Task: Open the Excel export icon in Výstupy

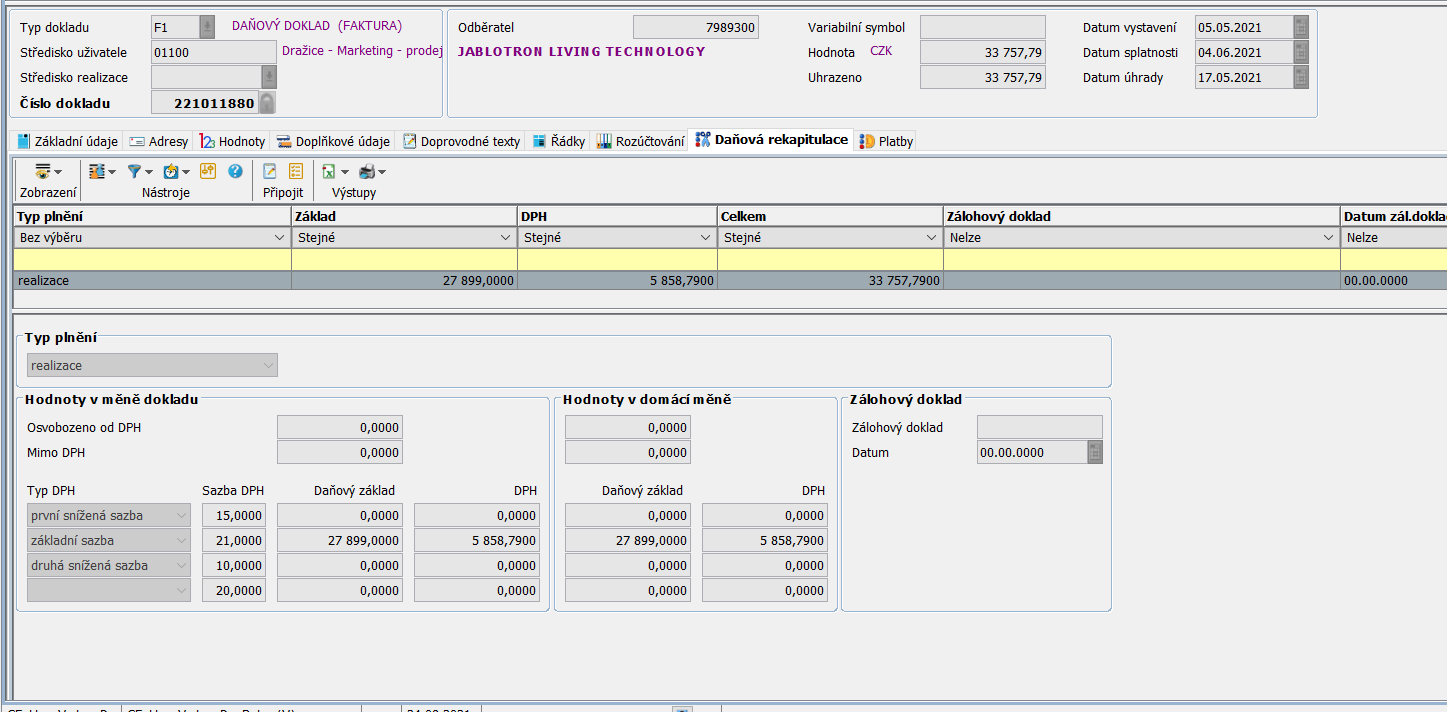Action: click(x=329, y=172)
